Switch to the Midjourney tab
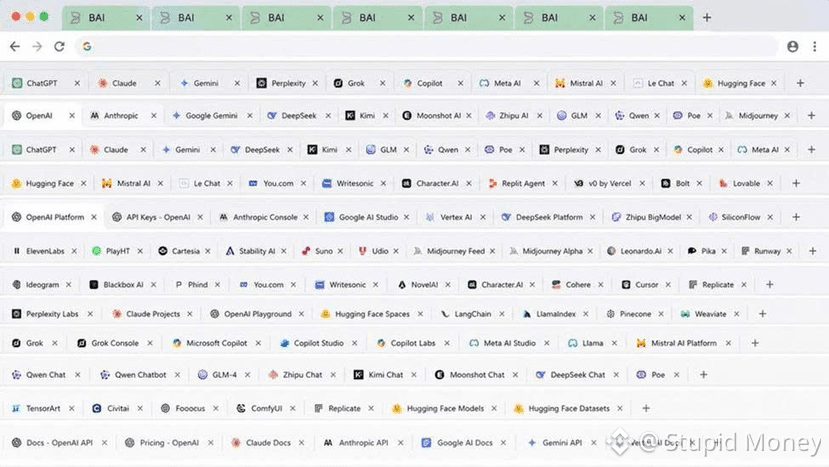The image size is (829, 467). [x=758, y=115]
